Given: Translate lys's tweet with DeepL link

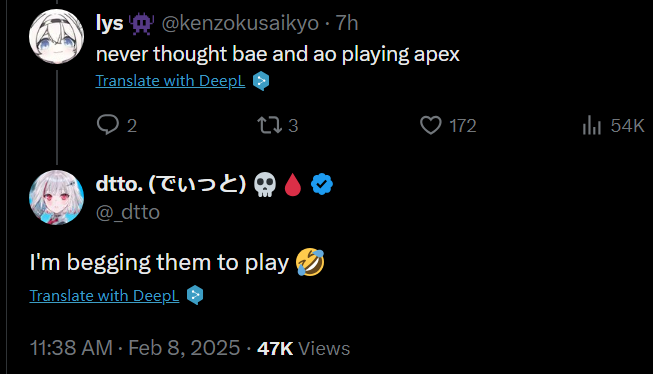Looking at the screenshot, I should 170,81.
